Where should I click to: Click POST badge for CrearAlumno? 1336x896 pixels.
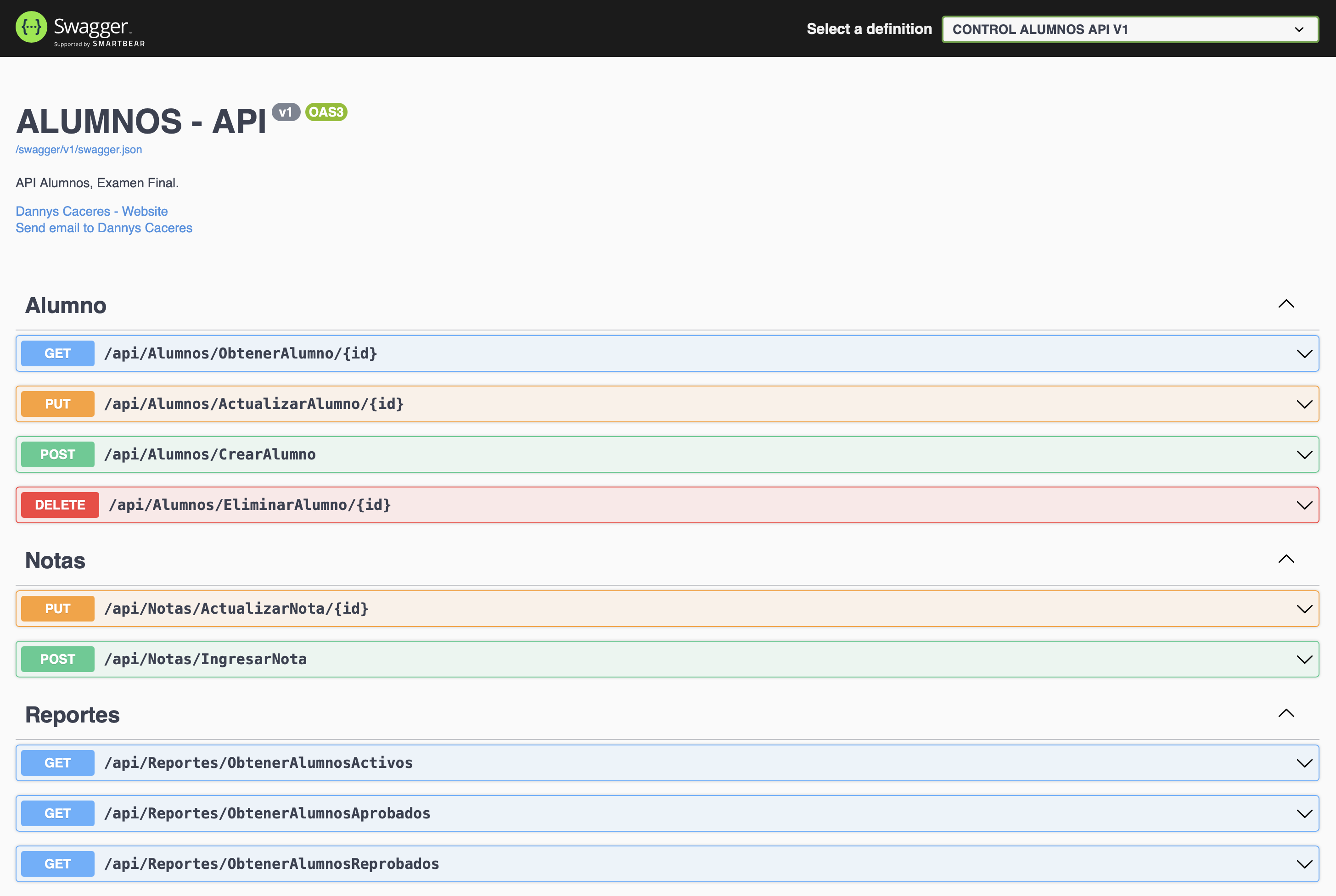point(58,455)
